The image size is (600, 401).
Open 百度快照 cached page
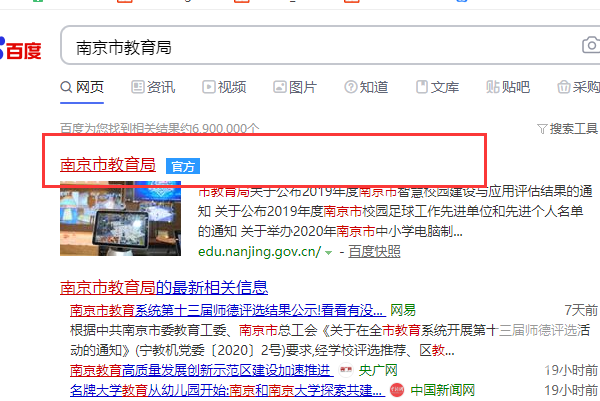point(374,252)
